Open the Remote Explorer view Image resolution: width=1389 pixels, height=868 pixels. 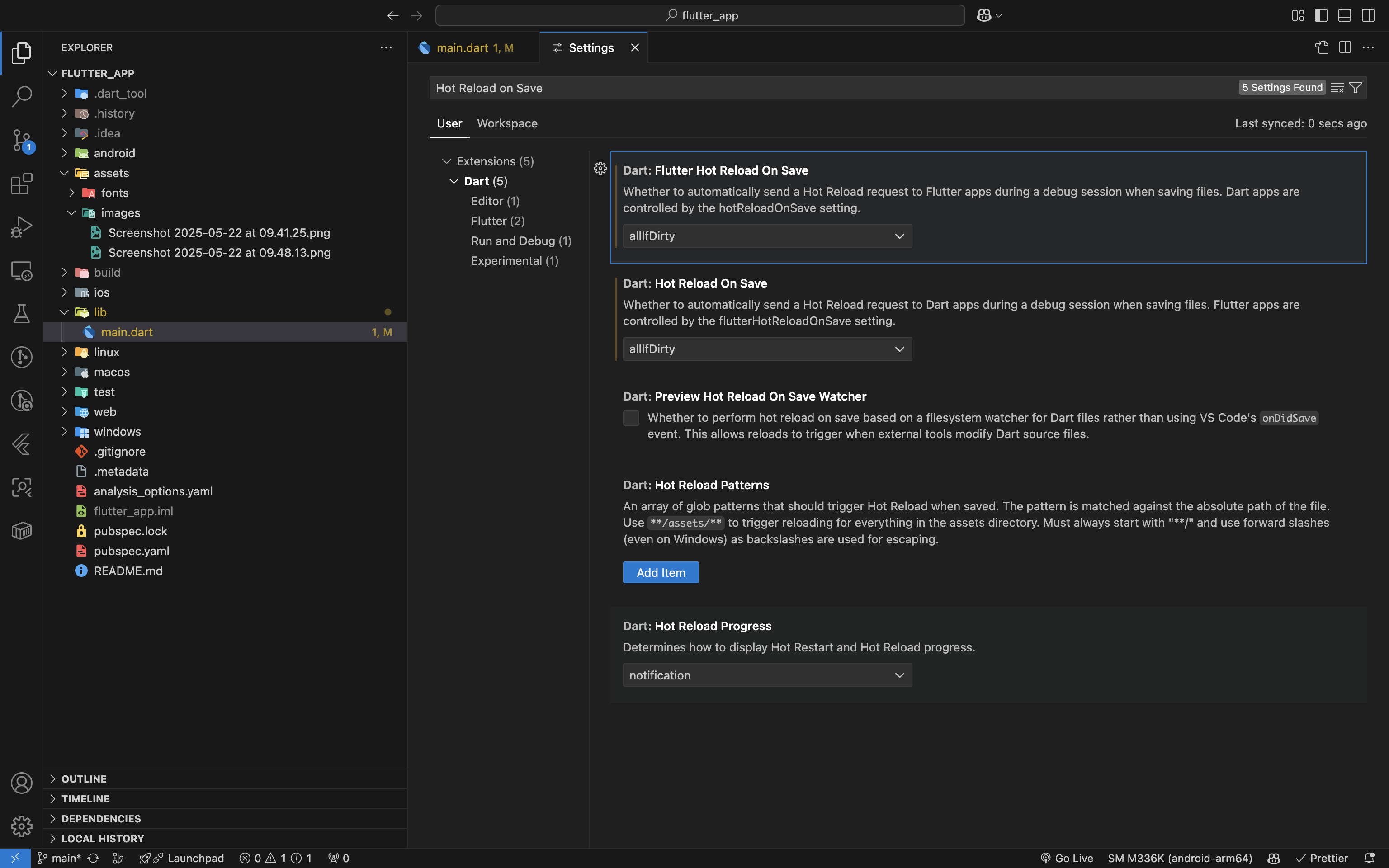(21, 271)
